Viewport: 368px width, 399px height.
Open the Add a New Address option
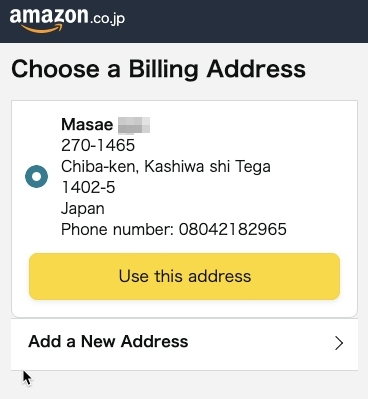coord(184,344)
